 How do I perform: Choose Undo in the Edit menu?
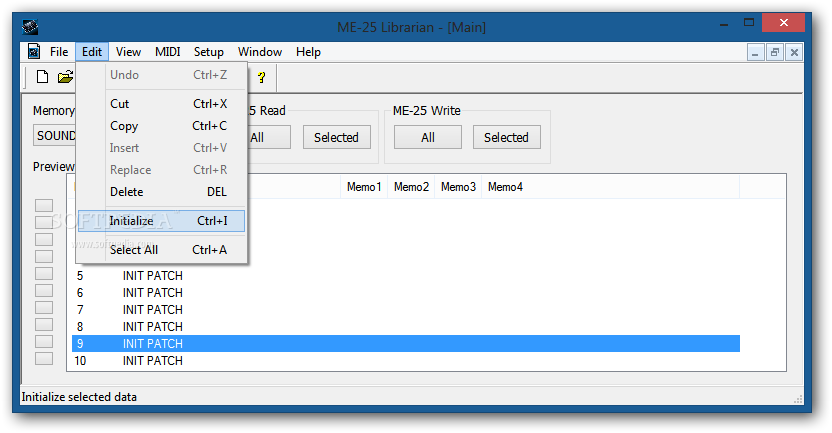click(161, 75)
